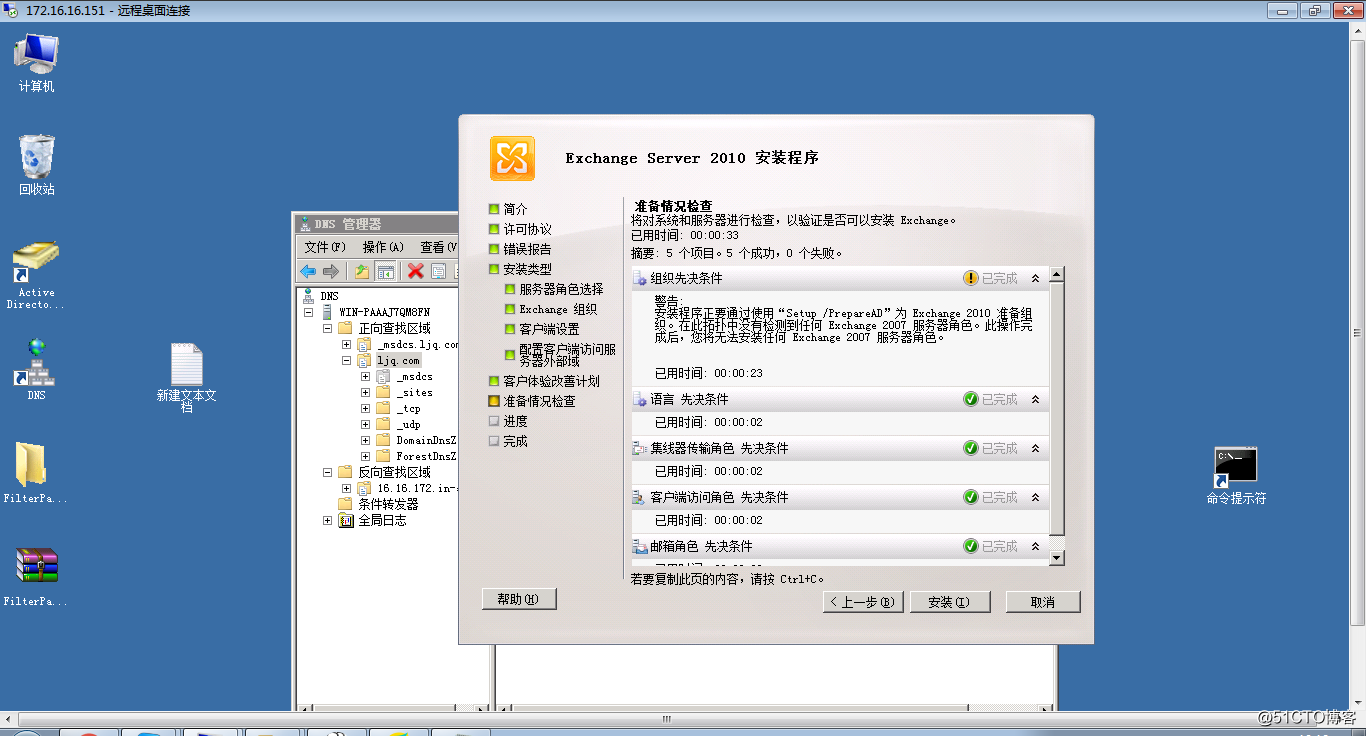
Task: Click the red X delete icon in DNS toolbar
Action: coord(416,271)
